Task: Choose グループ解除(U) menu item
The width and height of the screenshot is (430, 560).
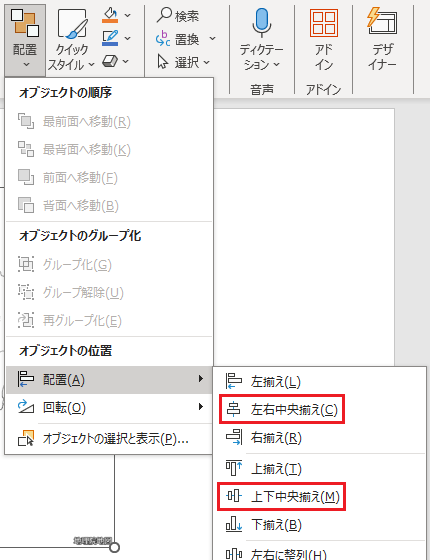Action: (x=109, y=293)
